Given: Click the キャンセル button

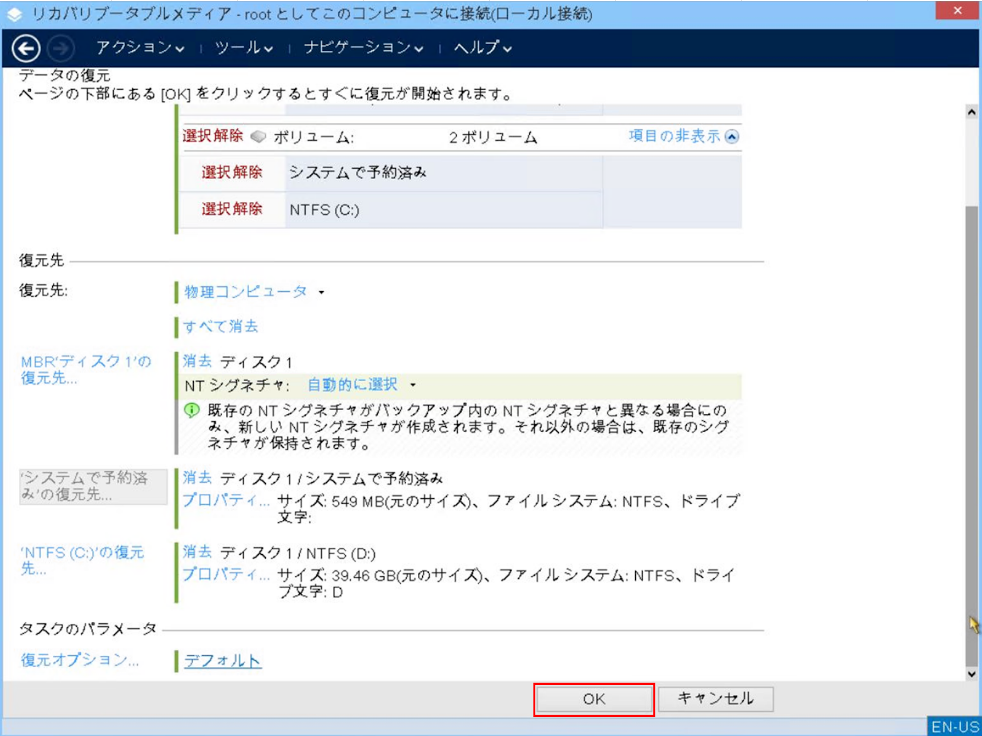Looking at the screenshot, I should pos(714,699).
